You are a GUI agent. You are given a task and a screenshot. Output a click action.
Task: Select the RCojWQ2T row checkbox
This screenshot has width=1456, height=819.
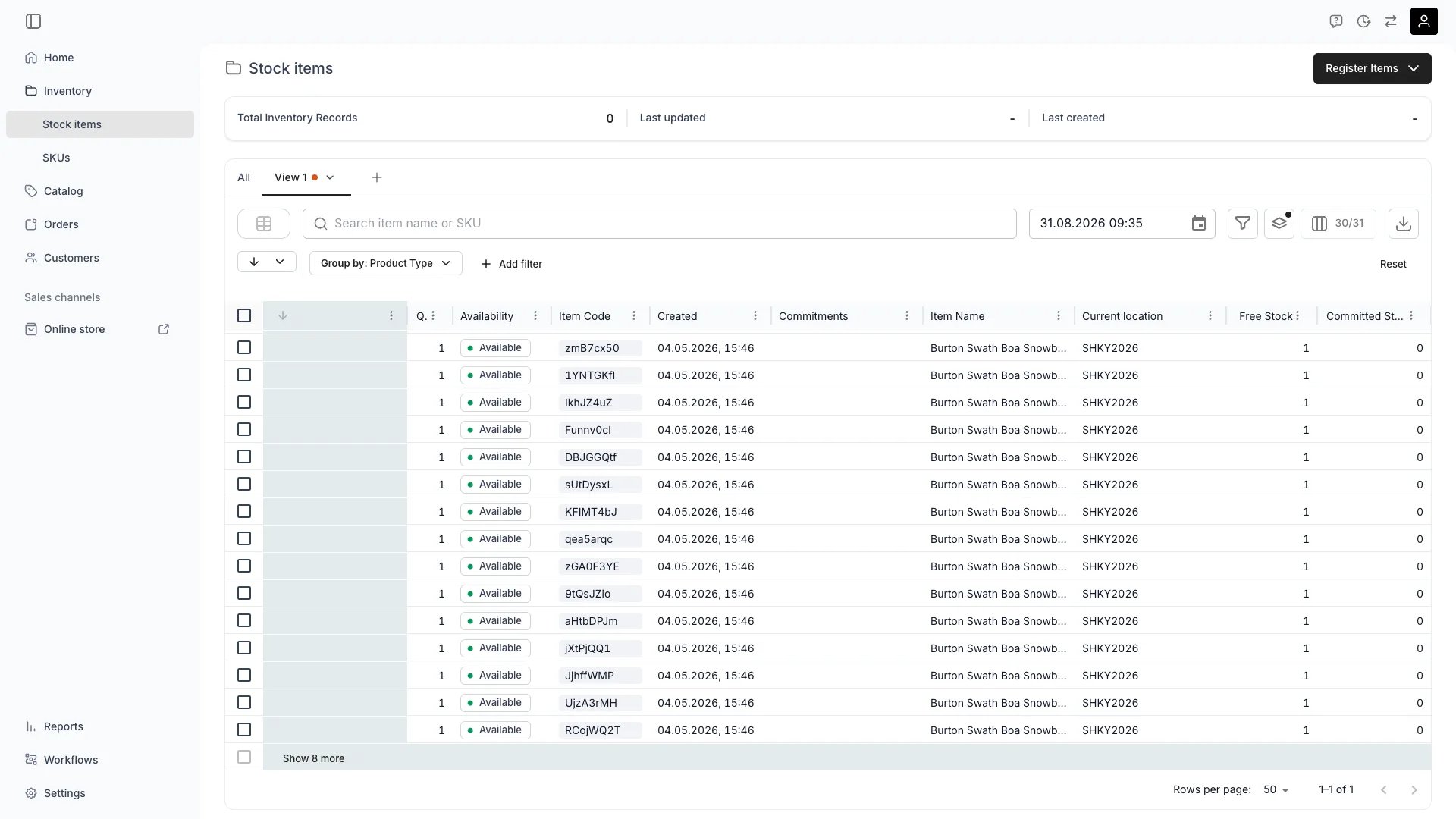click(x=244, y=730)
